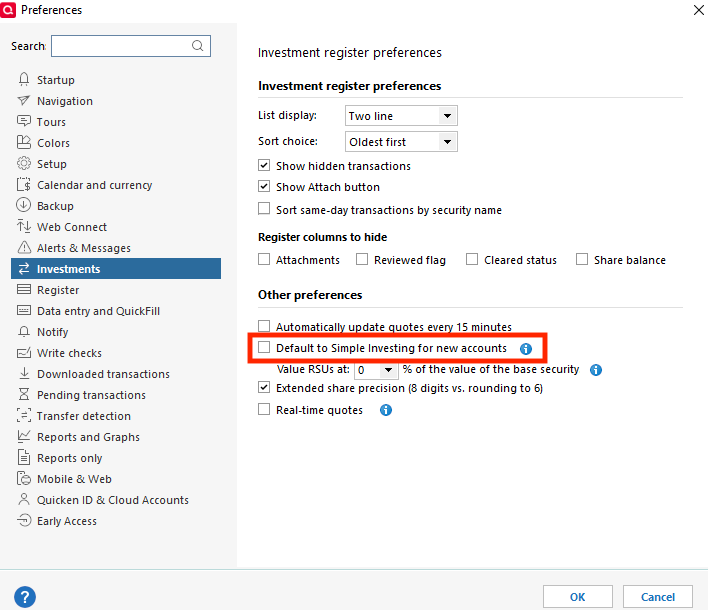
Task: Click the Write checks pen icon
Action: click(24, 353)
